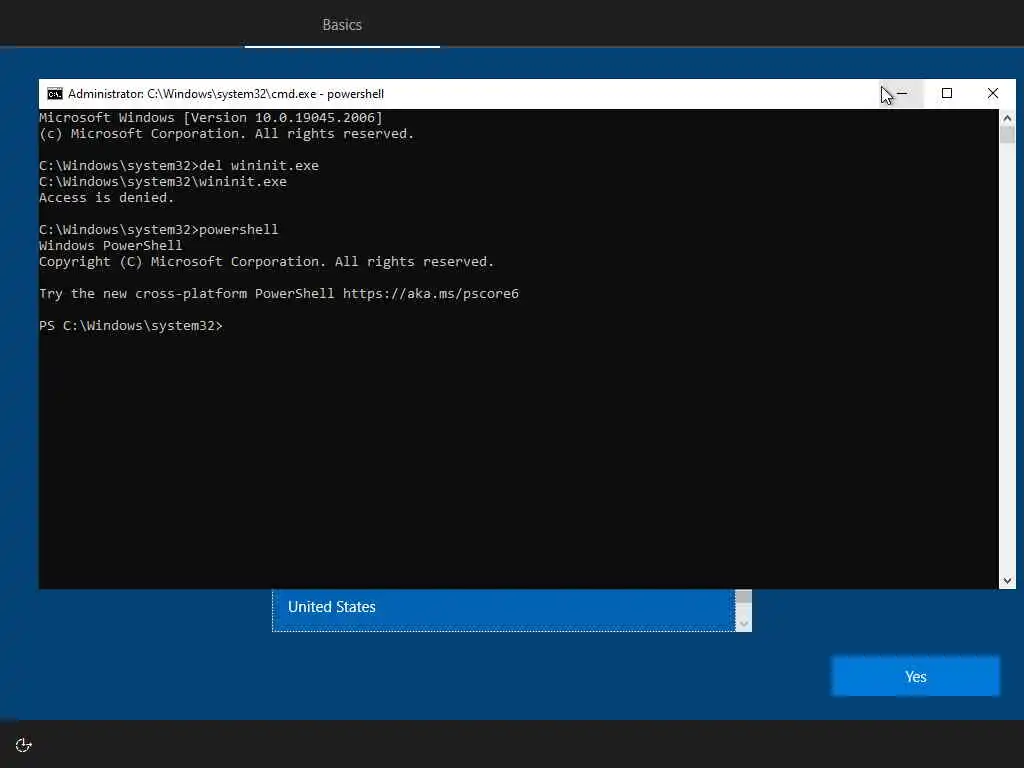
Task: Click the region list scrollbar down arrow
Action: (x=743, y=624)
